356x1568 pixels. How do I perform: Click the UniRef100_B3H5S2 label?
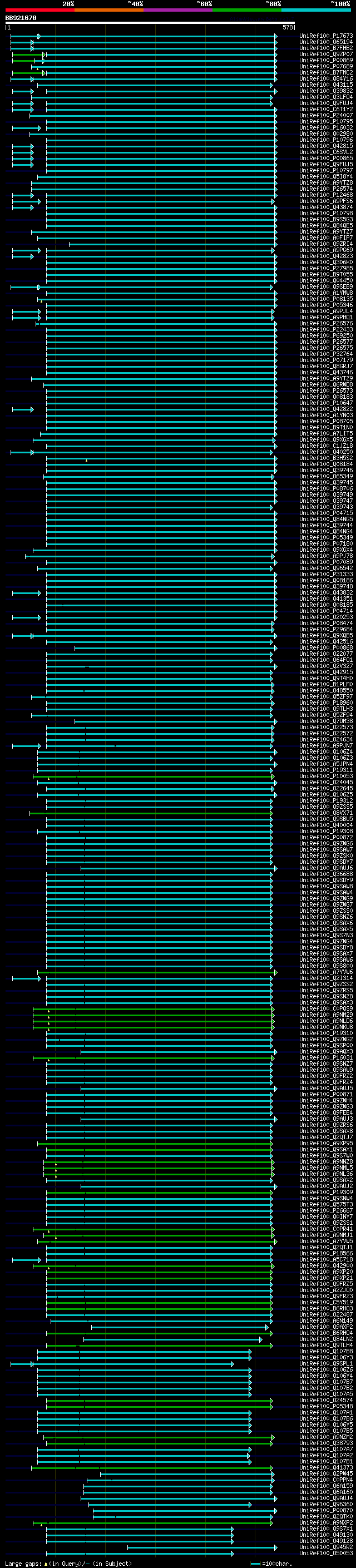click(x=325, y=458)
